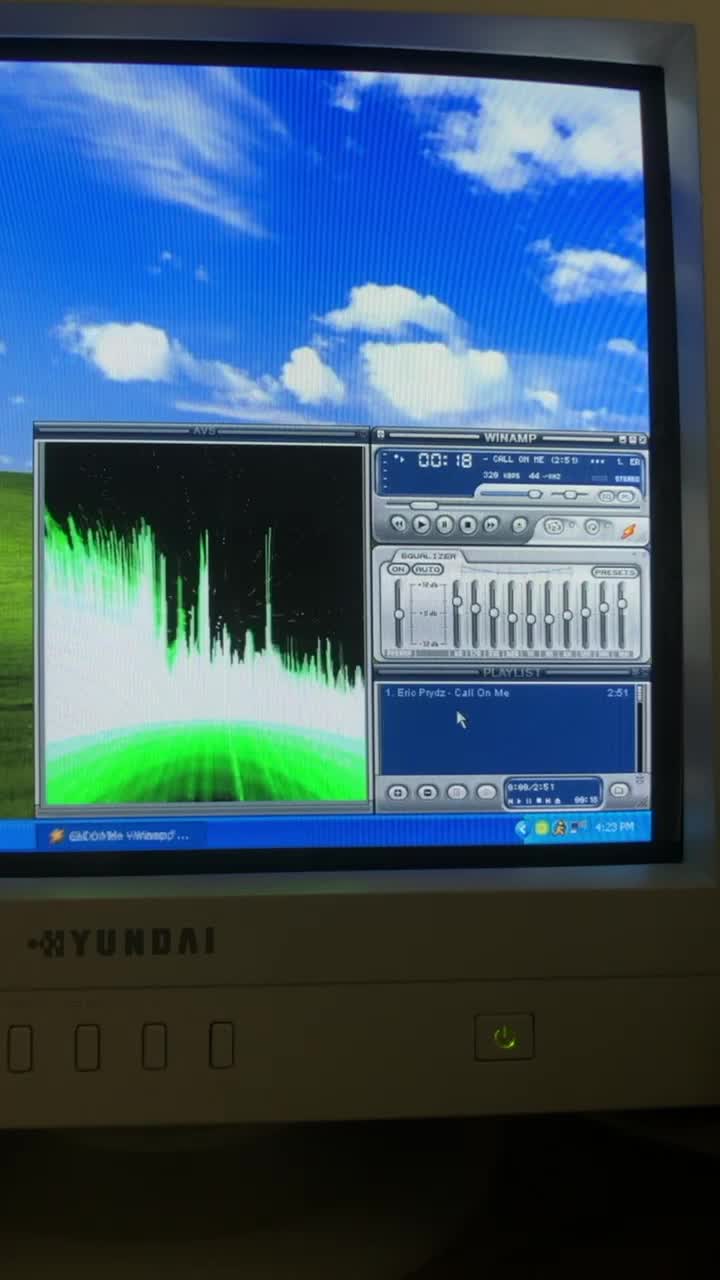Adjust the Winamp balance slider

pyautogui.click(x=570, y=494)
